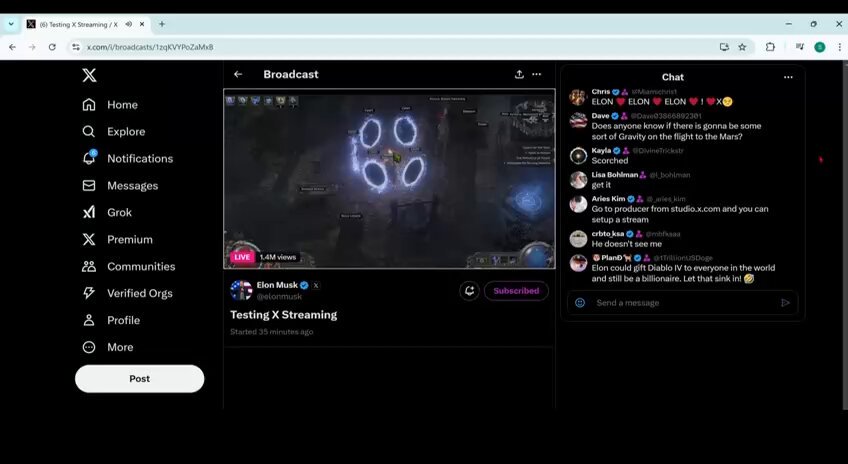The image size is (848, 464).
Task: Click Chris's avatar in chat
Action: (578, 97)
